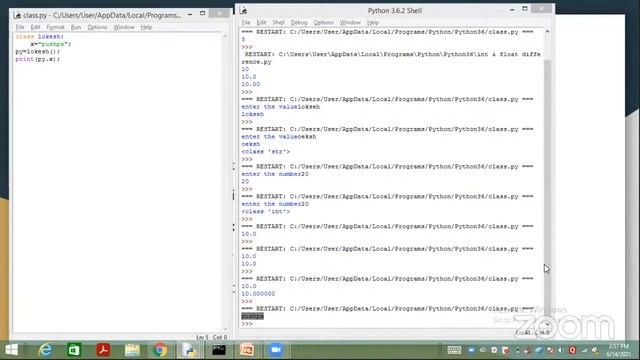Viewport: 640px width, 360px height.
Task: Open Format menu in class.py editor
Action: [x=56, y=27]
